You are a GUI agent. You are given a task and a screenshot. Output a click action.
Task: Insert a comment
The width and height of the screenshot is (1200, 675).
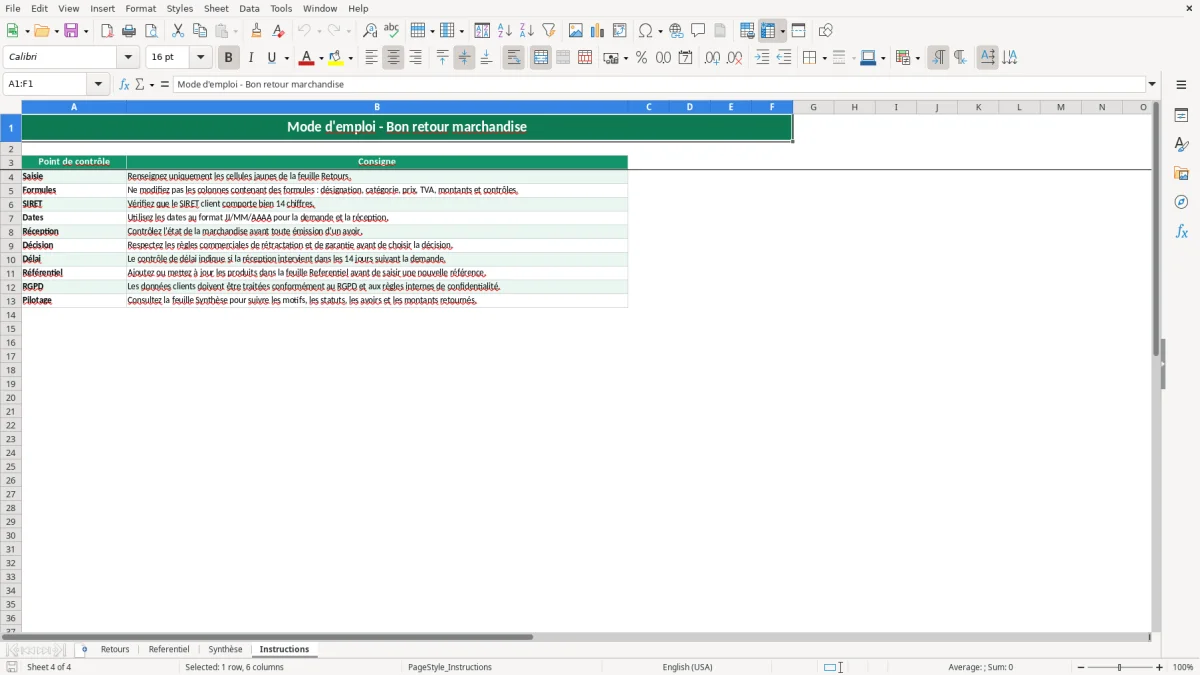tap(698, 31)
